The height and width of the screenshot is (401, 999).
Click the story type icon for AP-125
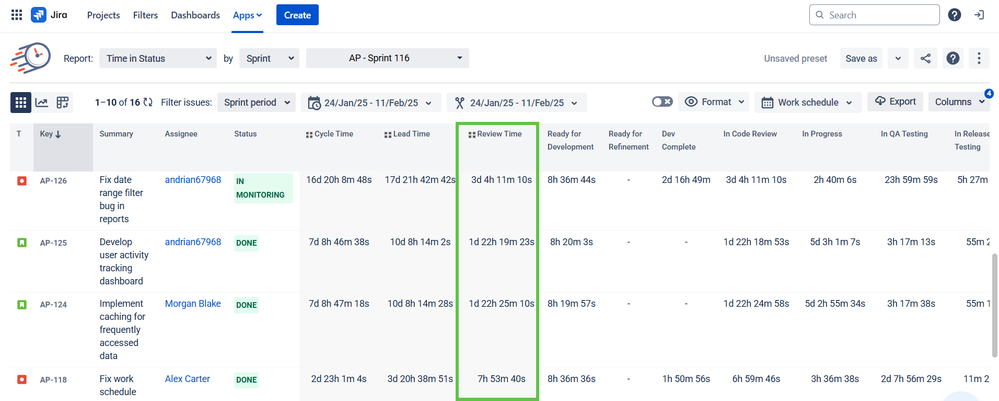(x=22, y=242)
